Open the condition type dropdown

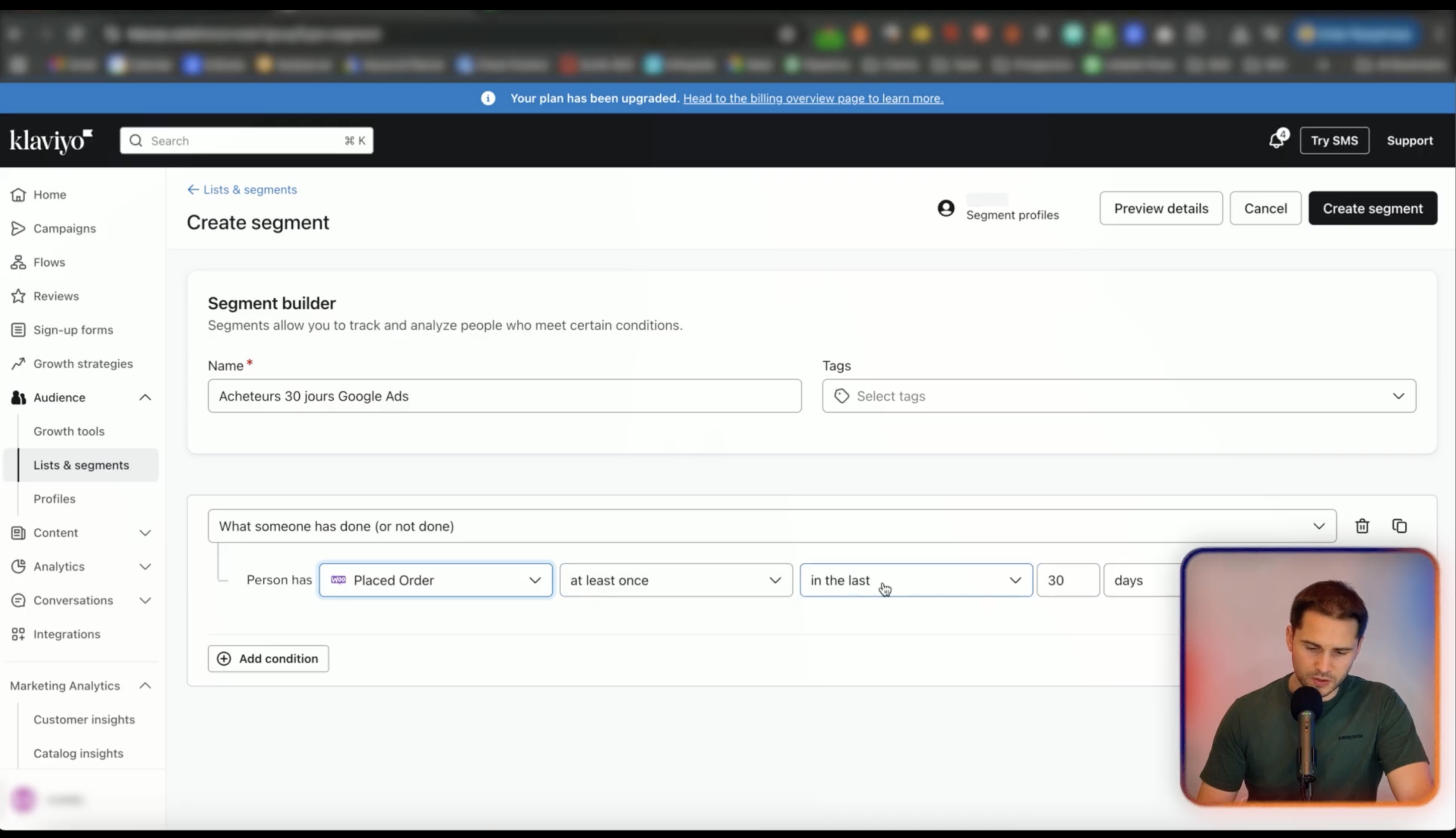click(x=771, y=526)
